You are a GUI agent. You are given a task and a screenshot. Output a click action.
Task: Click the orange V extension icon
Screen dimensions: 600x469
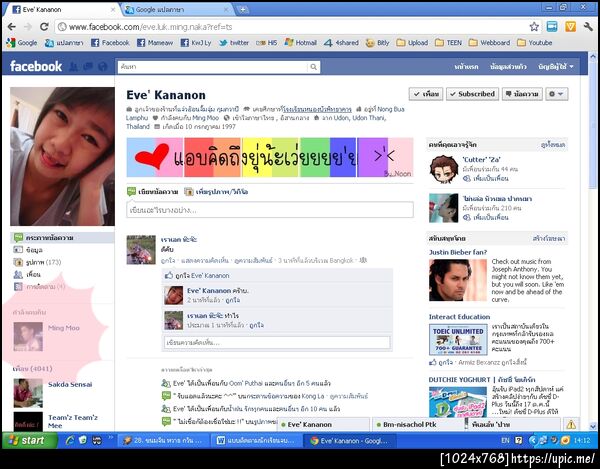tap(570, 27)
